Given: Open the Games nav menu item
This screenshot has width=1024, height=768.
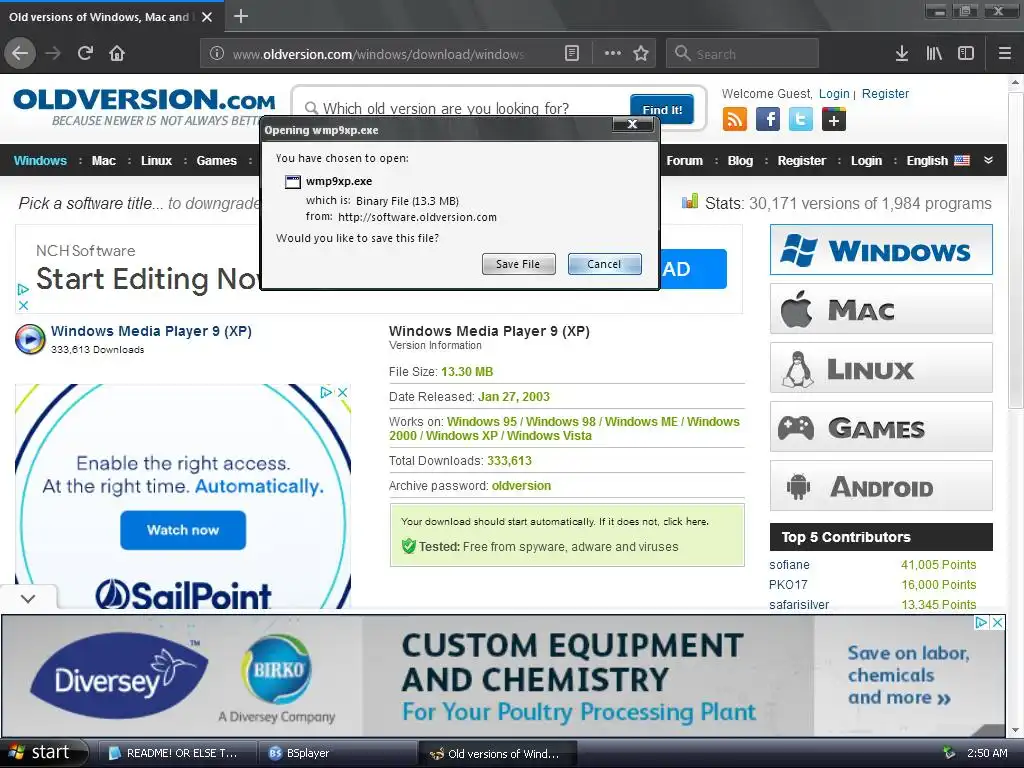Looking at the screenshot, I should point(216,161).
